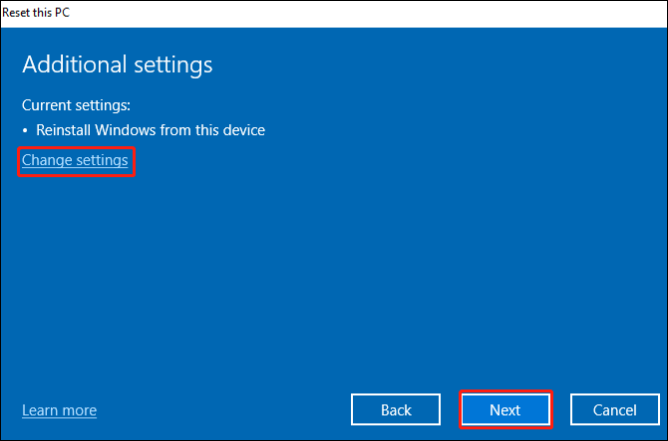Viewport: 668px width, 441px height.
Task: Proceed by clicking Next
Action: click(x=505, y=410)
